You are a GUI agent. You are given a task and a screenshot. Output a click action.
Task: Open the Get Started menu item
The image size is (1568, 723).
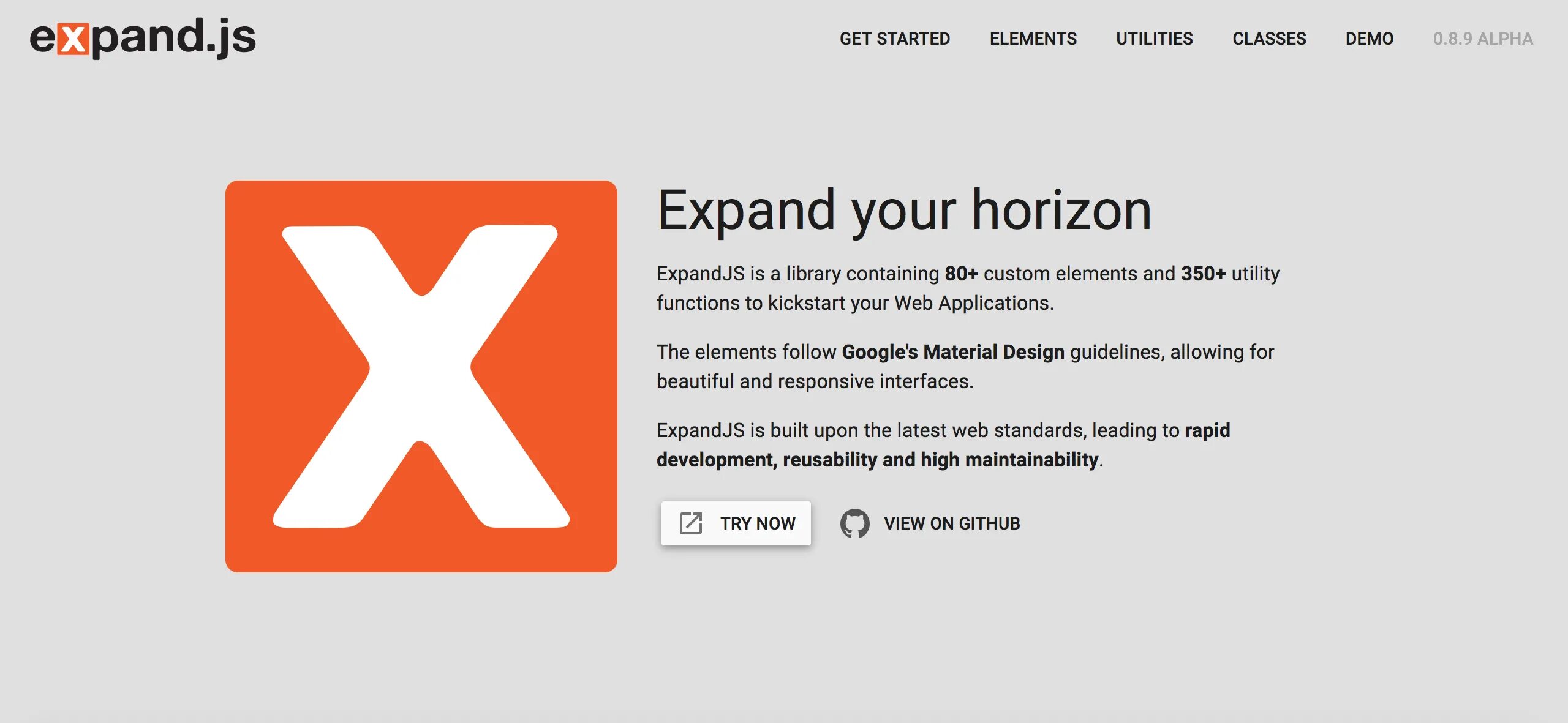(894, 39)
